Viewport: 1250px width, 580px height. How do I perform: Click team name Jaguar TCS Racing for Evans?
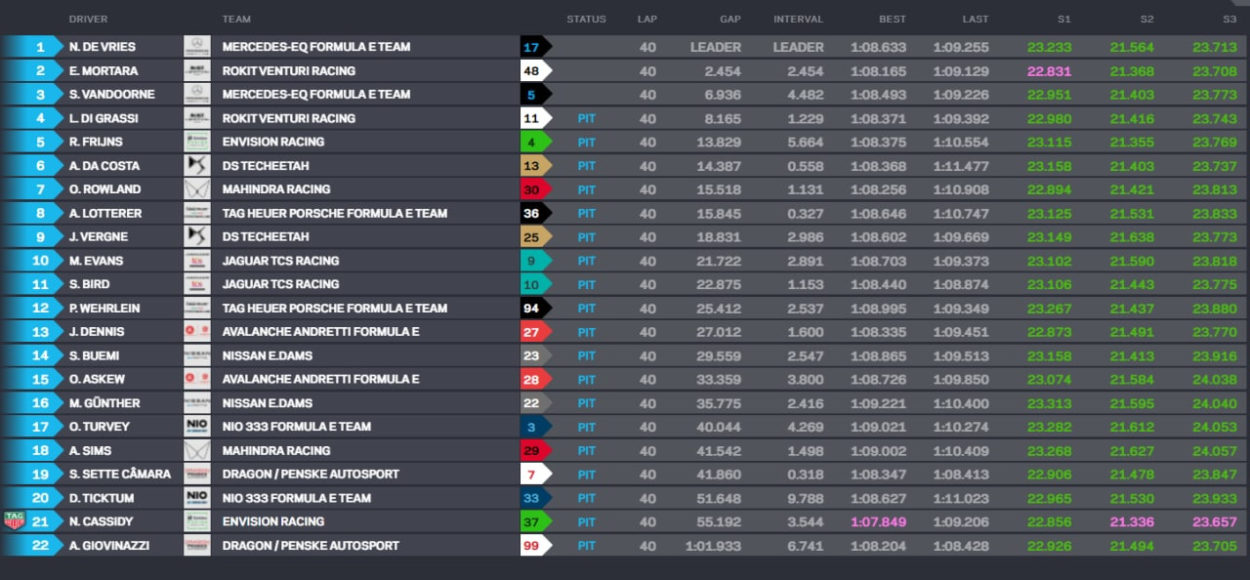280,261
